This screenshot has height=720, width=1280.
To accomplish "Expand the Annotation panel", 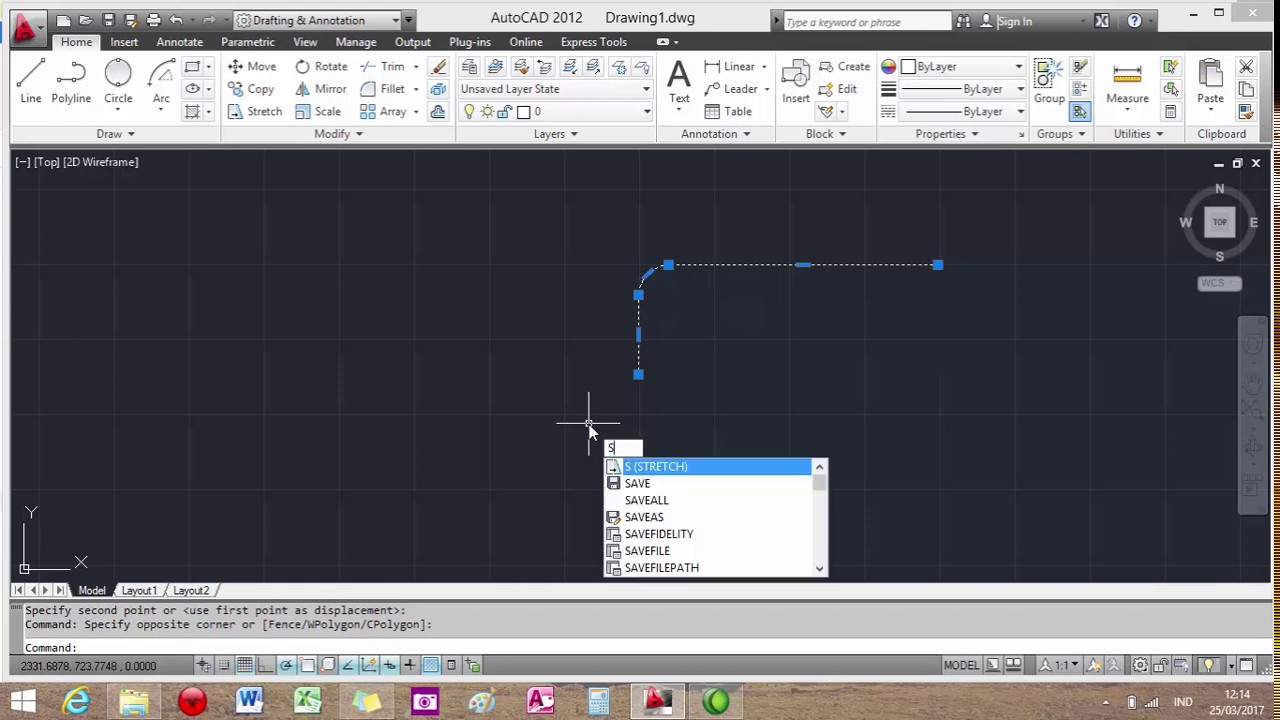I will coord(715,134).
